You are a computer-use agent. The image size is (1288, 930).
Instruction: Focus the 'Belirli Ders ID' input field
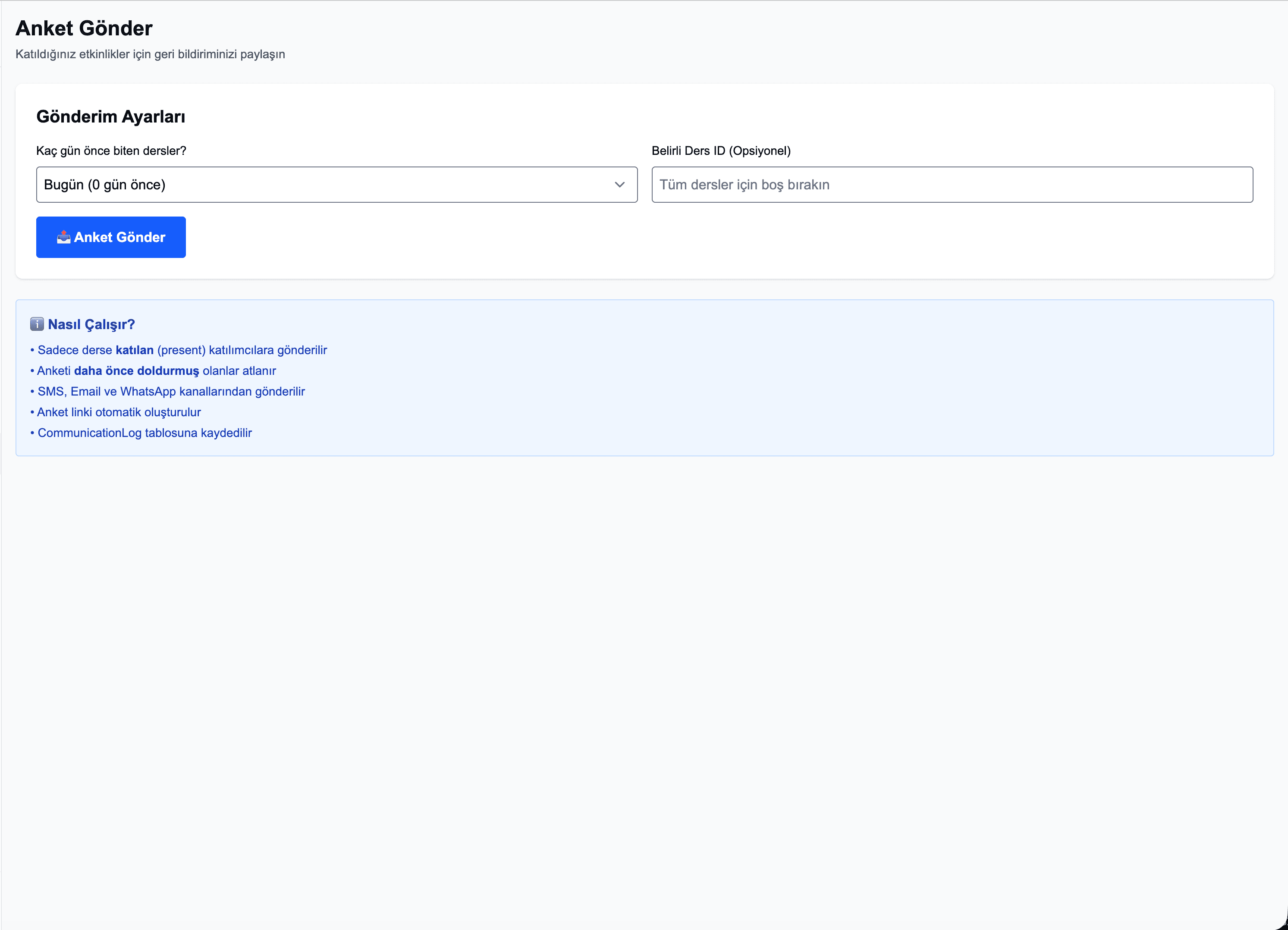952,185
